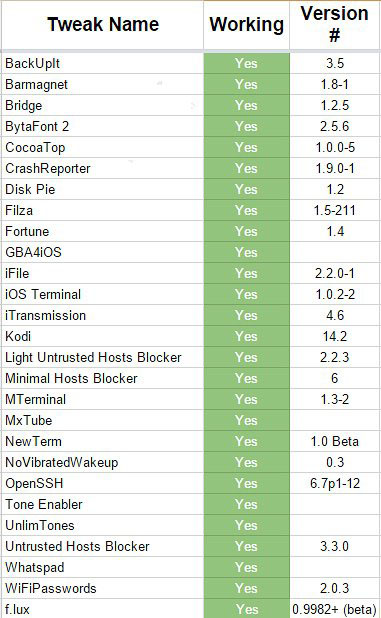Select the OpenSSH version 6.7p1-12 cell

[x=335, y=483]
